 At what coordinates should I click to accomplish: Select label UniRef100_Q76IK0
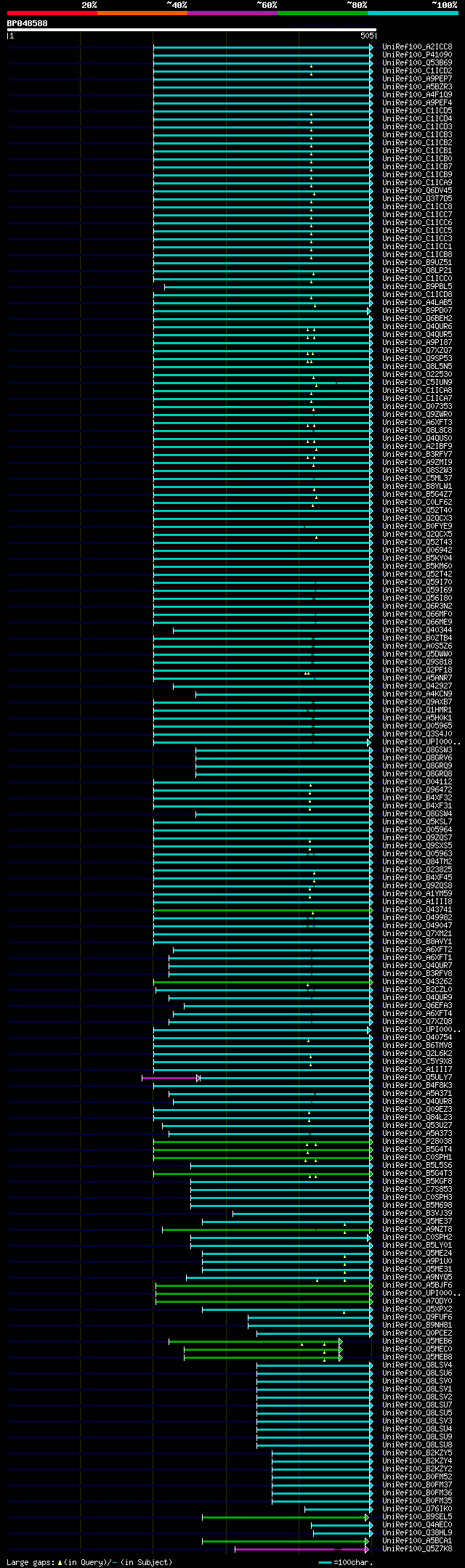[417, 1508]
